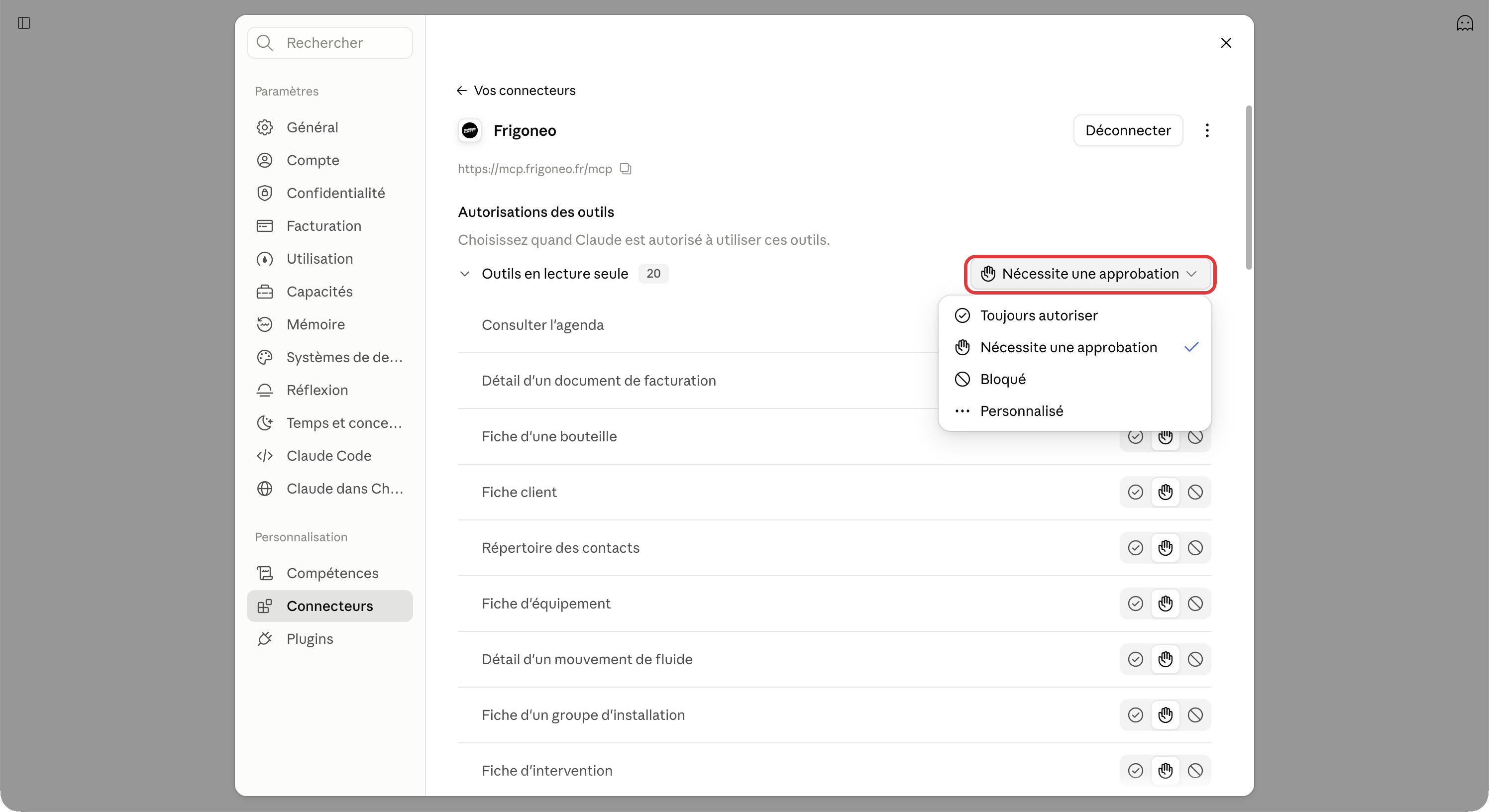Require approval for Fiche d'équipement
The image size is (1489, 812).
1166,604
